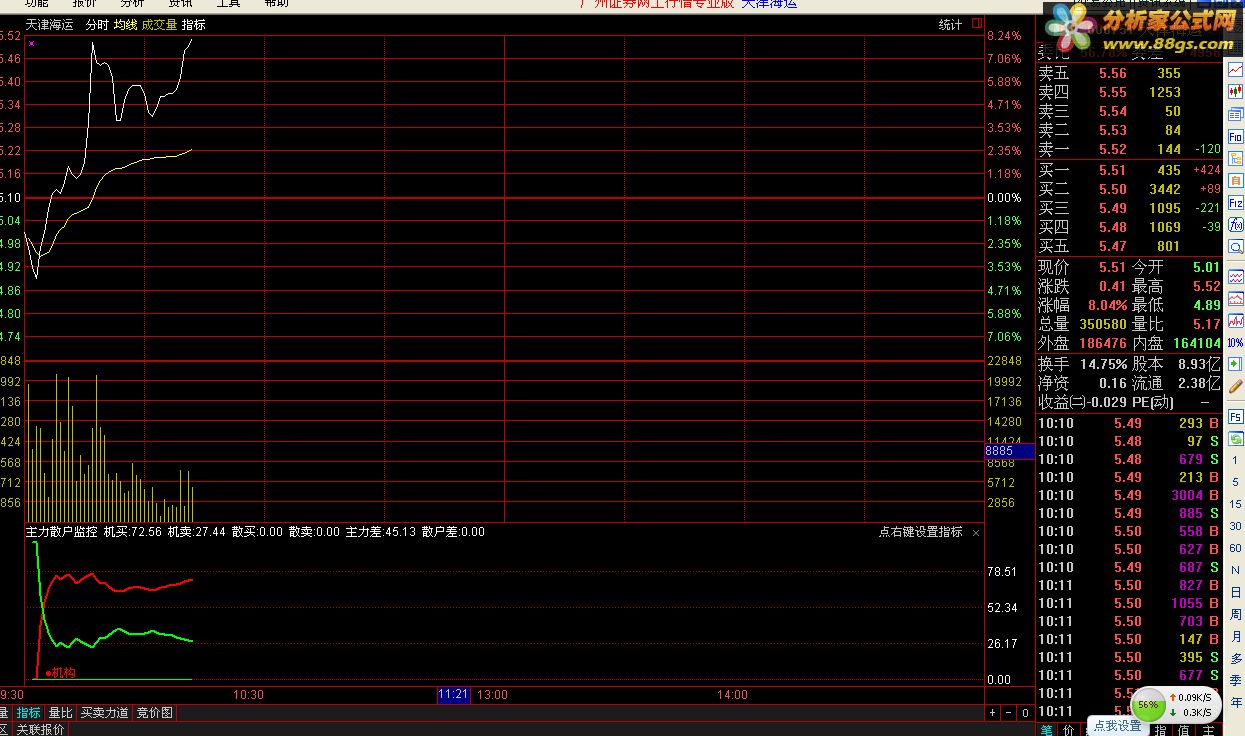Screen dimensions: 1245x736
Task: Switch to yearly period 年
Action: pyautogui.click(x=1236, y=702)
